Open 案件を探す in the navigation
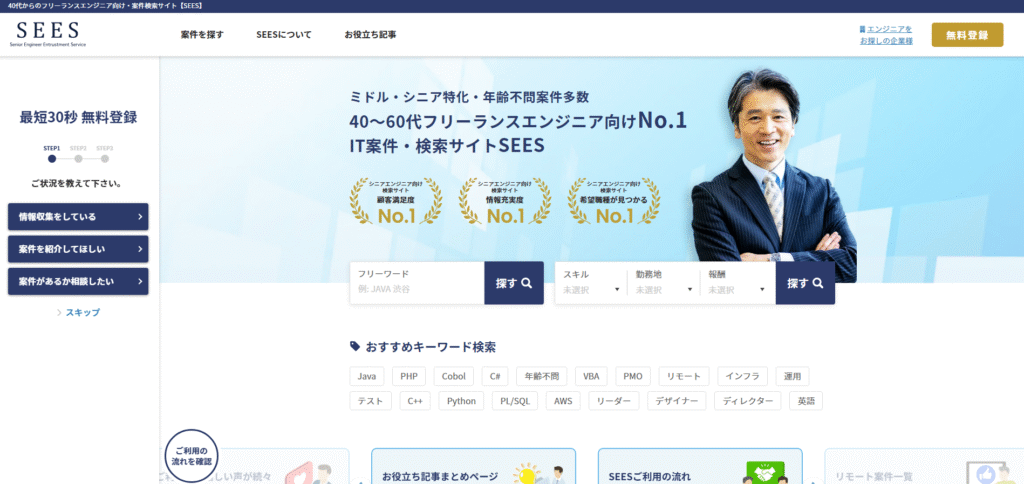This screenshot has width=1024, height=484. click(x=202, y=35)
